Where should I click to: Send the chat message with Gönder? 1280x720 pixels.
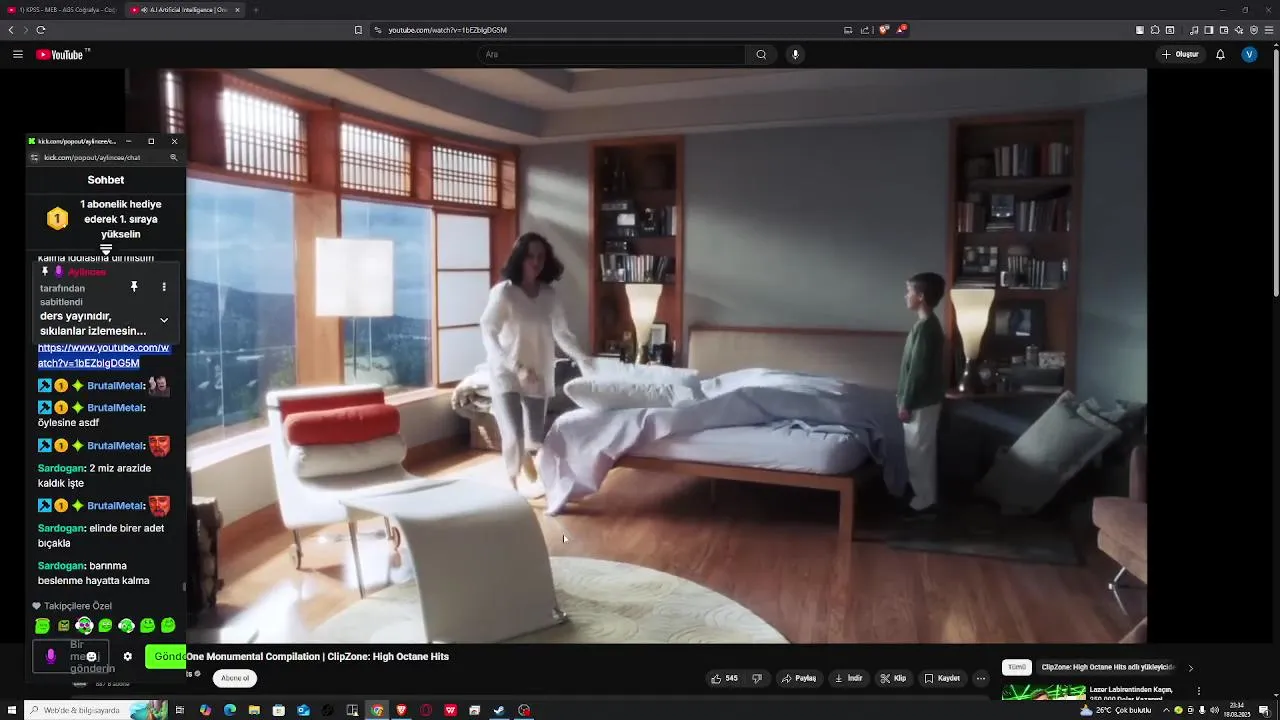coord(166,657)
